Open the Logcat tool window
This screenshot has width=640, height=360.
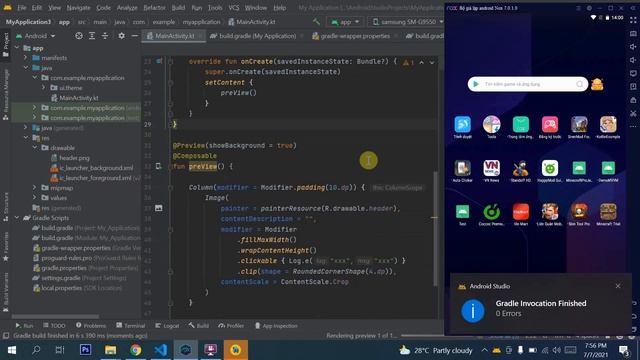click(x=167, y=325)
